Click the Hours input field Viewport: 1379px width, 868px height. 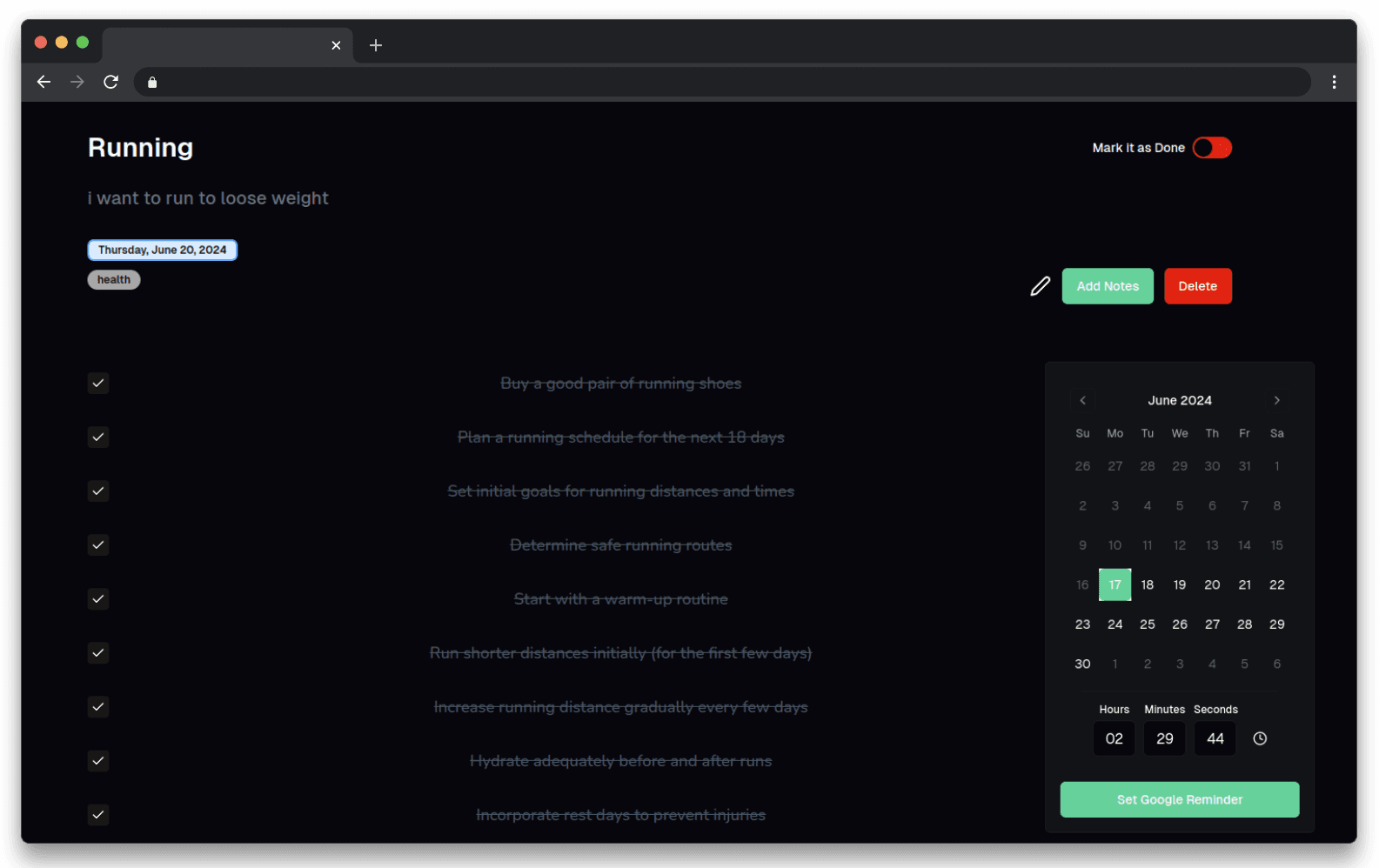click(1114, 738)
